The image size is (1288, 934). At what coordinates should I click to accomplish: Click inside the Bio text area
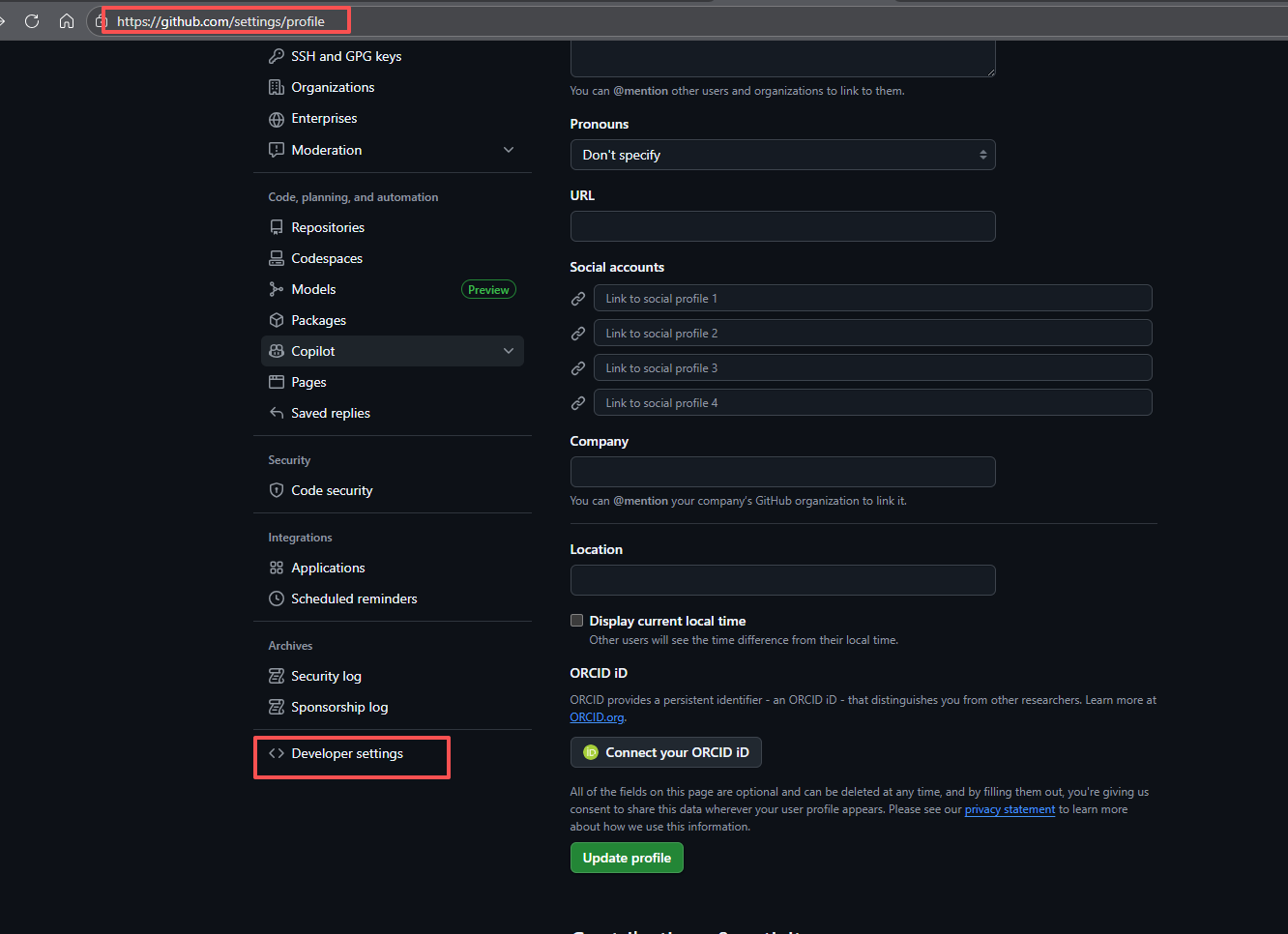pyautogui.click(x=783, y=58)
